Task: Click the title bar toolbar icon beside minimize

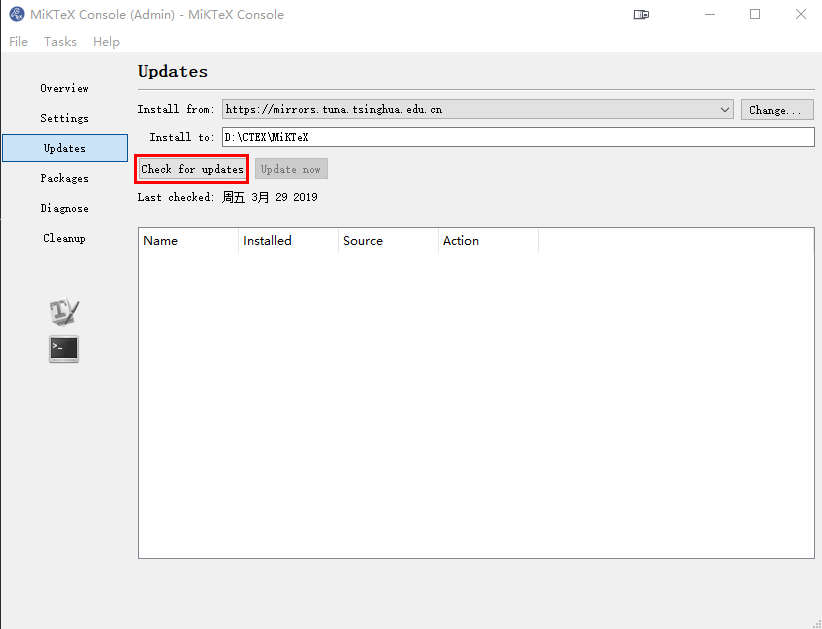Action: click(641, 15)
